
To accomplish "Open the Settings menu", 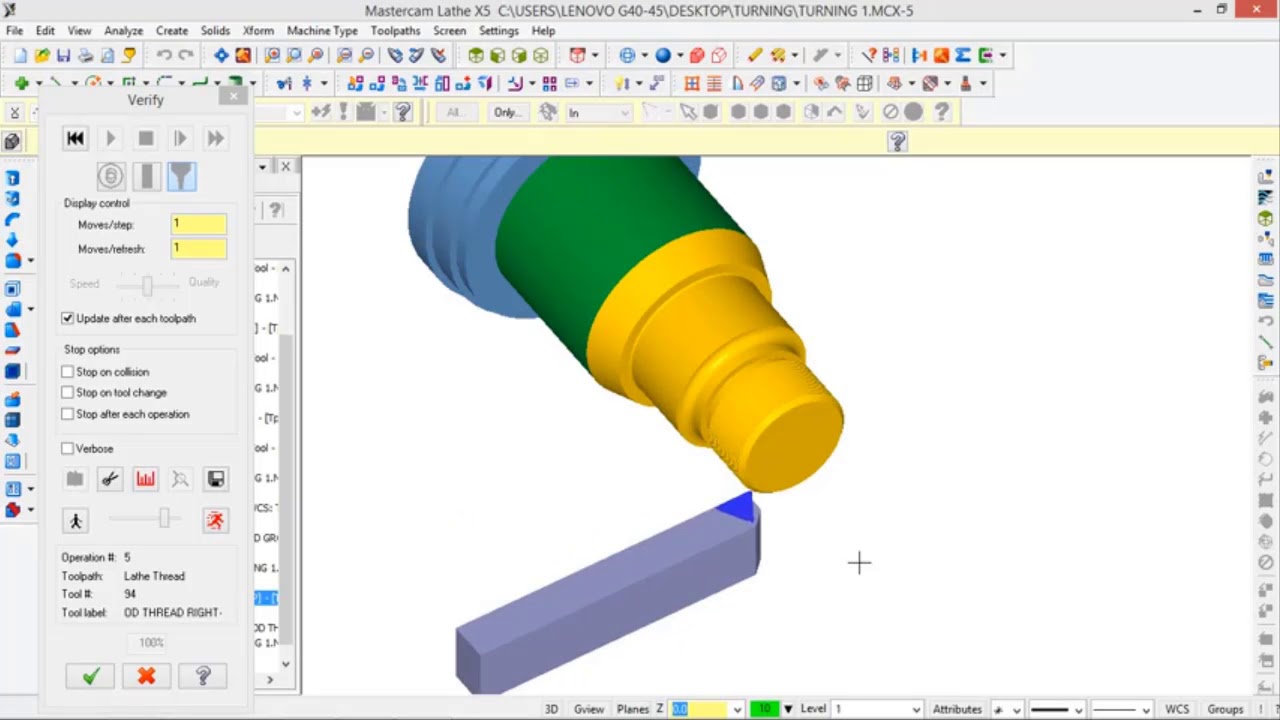I will coord(498,31).
